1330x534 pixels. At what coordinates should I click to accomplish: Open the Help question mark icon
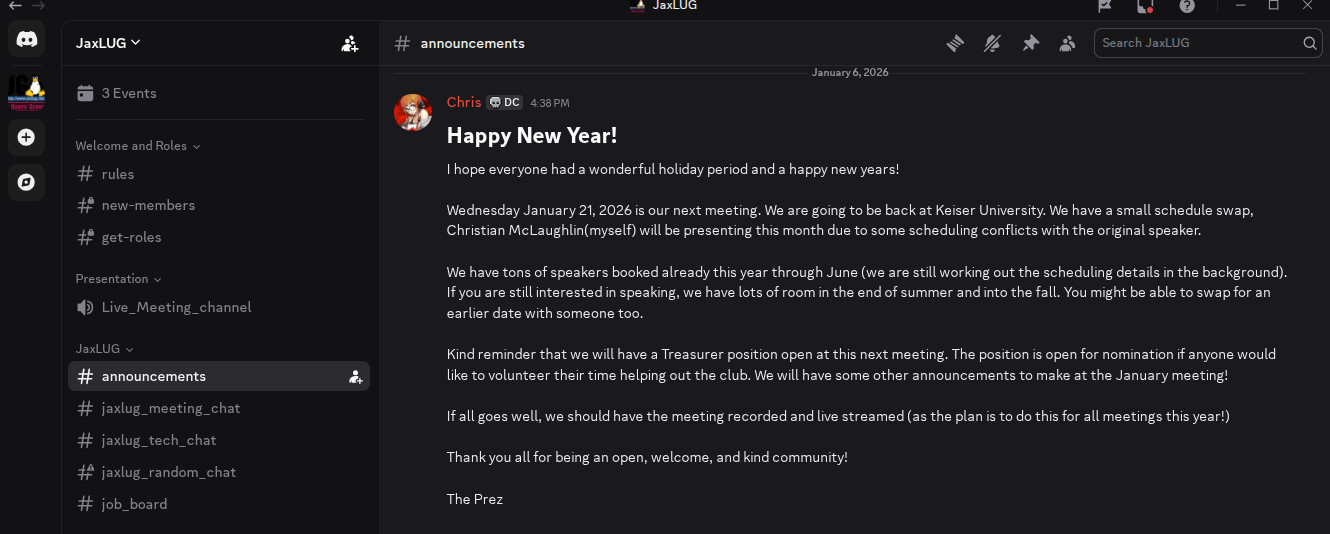(1187, 6)
